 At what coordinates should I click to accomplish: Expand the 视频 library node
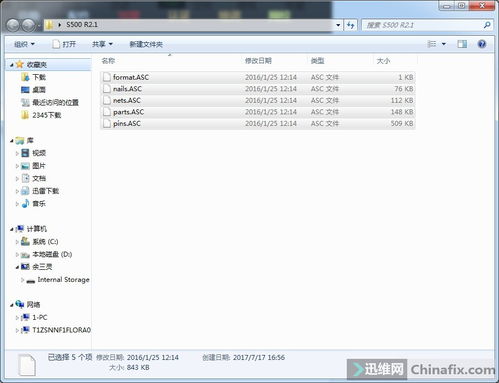coord(17,153)
